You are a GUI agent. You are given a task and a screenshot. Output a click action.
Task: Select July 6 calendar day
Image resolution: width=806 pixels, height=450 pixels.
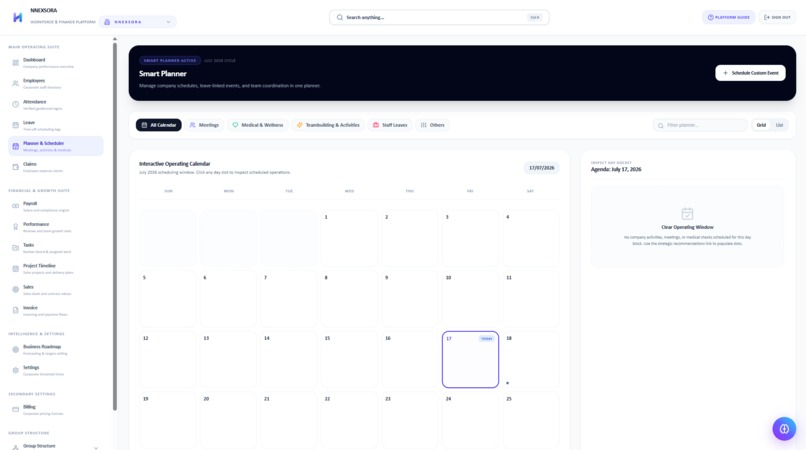[228, 299]
